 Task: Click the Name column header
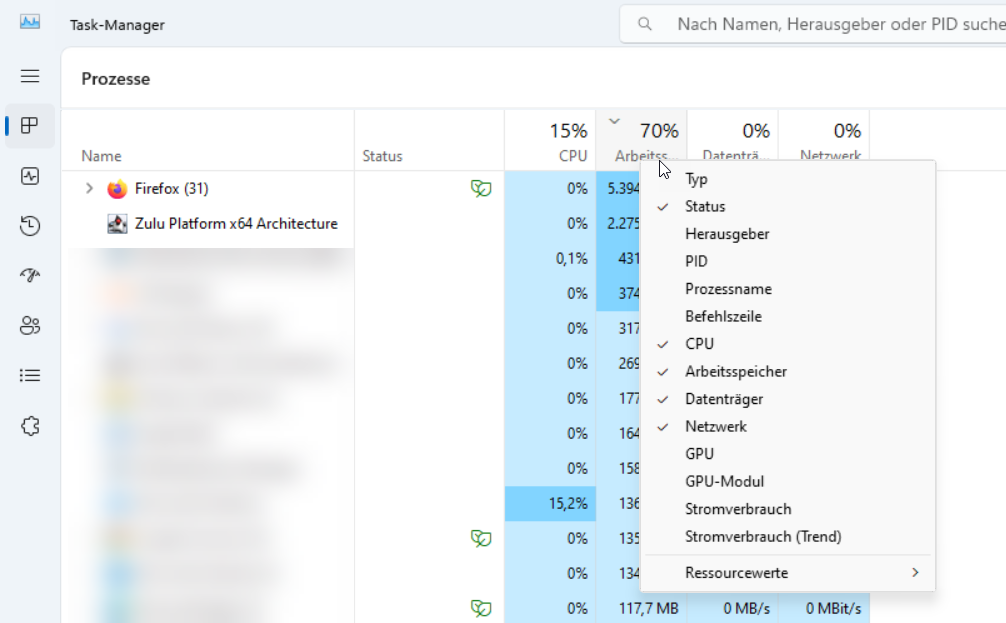tap(101, 156)
